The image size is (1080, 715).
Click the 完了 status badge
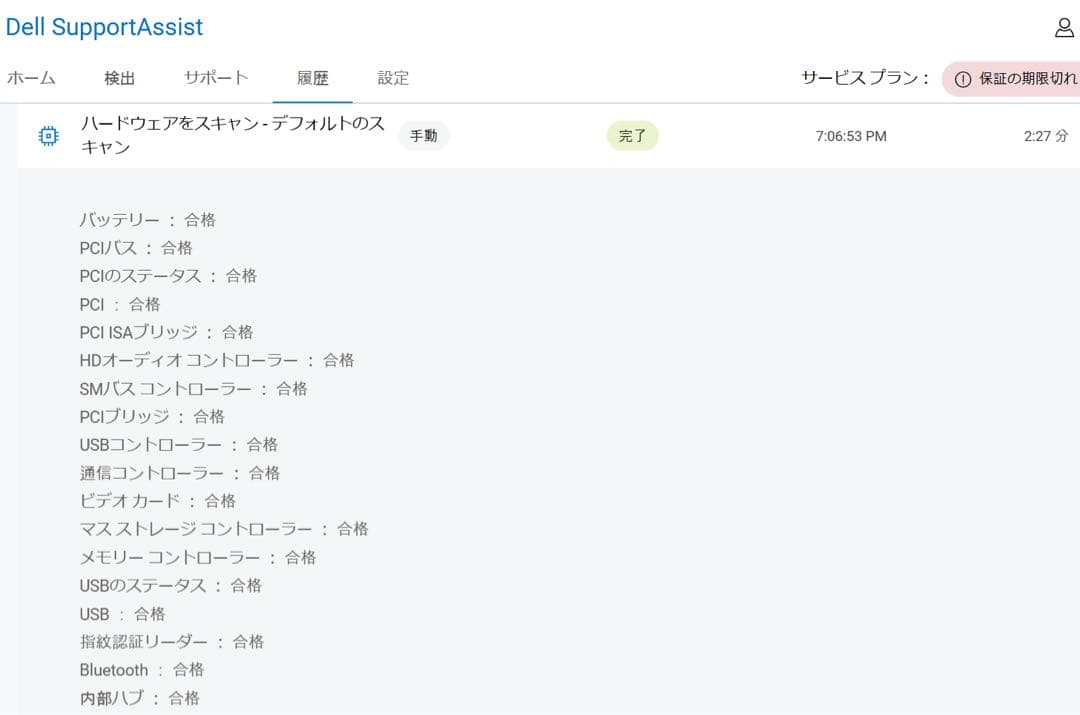(x=633, y=136)
